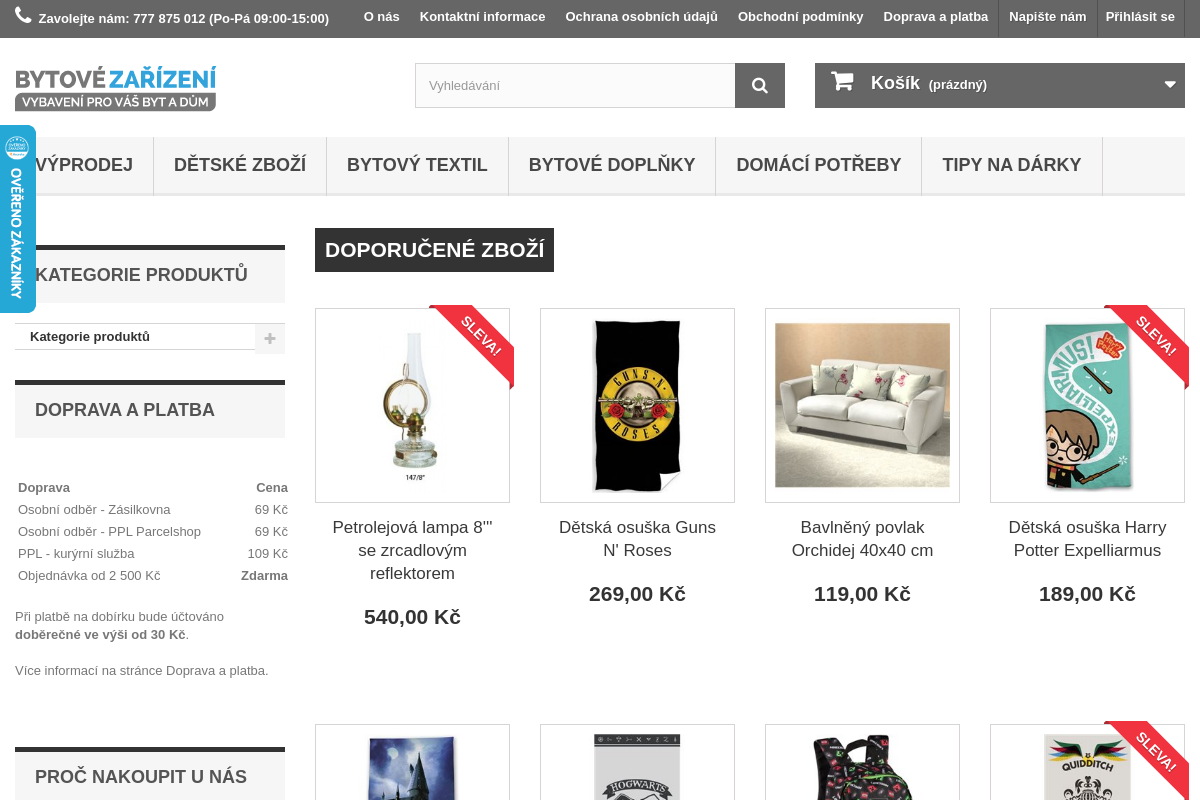
Task: Select Tipy na dárky menu item
Action: pos(1012,165)
